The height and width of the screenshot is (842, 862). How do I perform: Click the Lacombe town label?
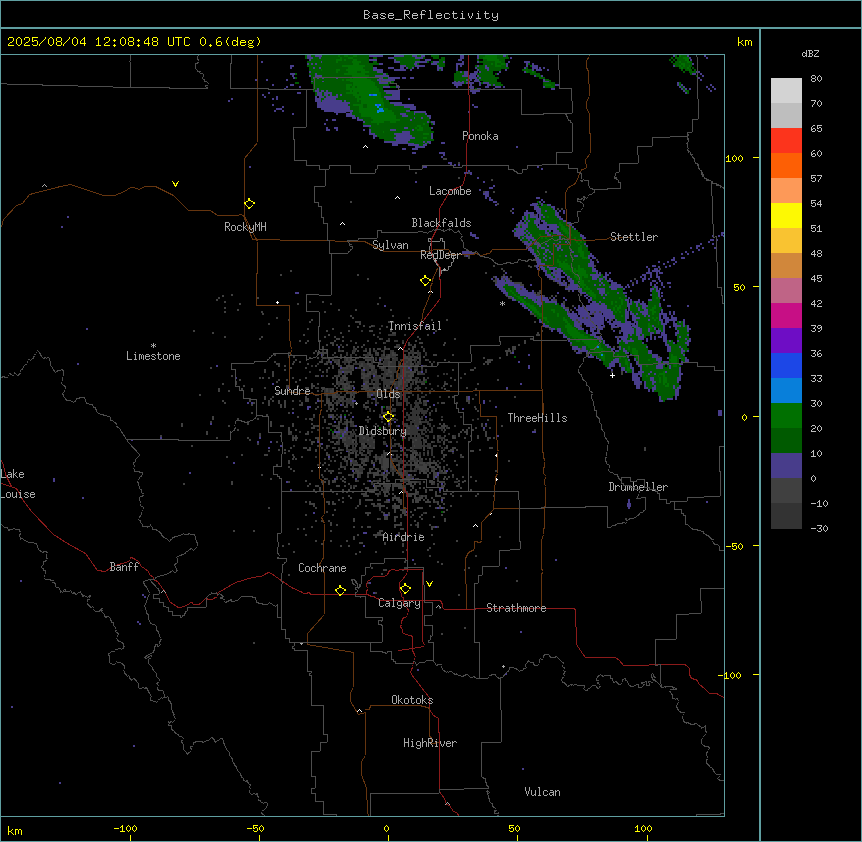click(x=450, y=191)
